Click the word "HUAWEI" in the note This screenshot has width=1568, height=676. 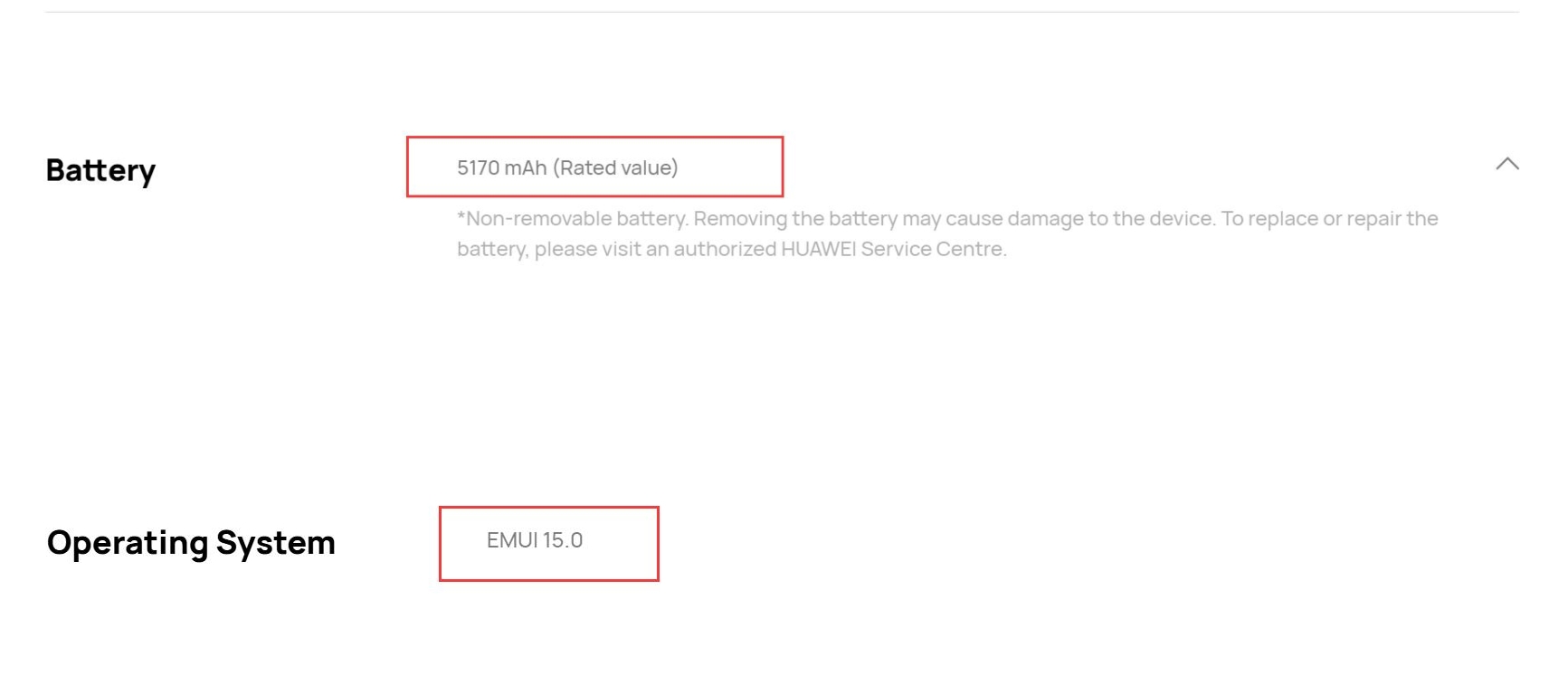click(818, 250)
